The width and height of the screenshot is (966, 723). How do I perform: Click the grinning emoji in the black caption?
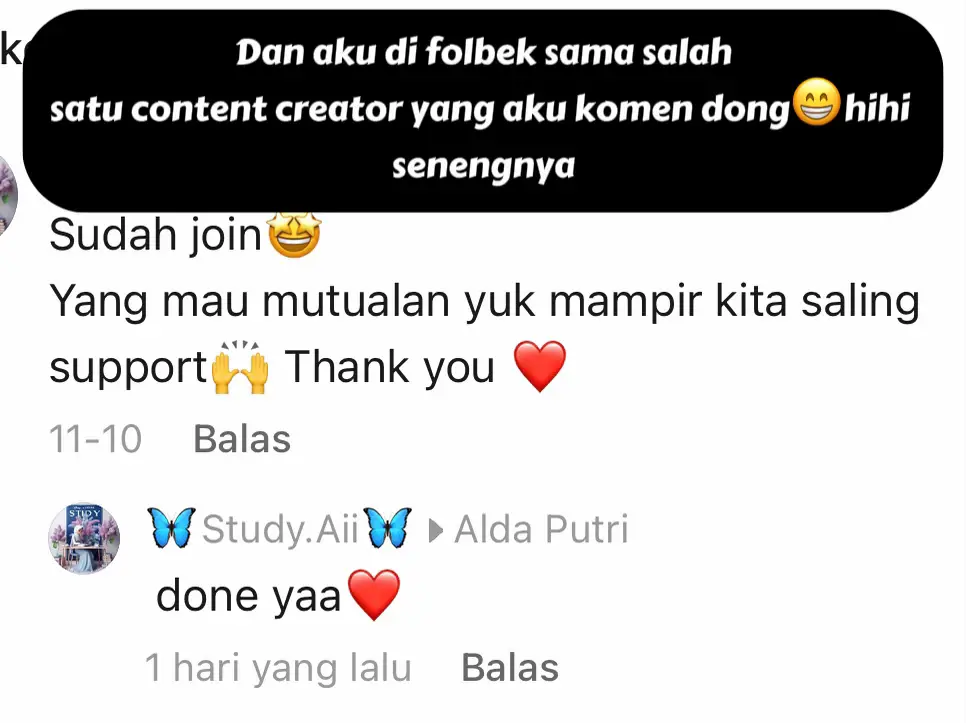816,102
